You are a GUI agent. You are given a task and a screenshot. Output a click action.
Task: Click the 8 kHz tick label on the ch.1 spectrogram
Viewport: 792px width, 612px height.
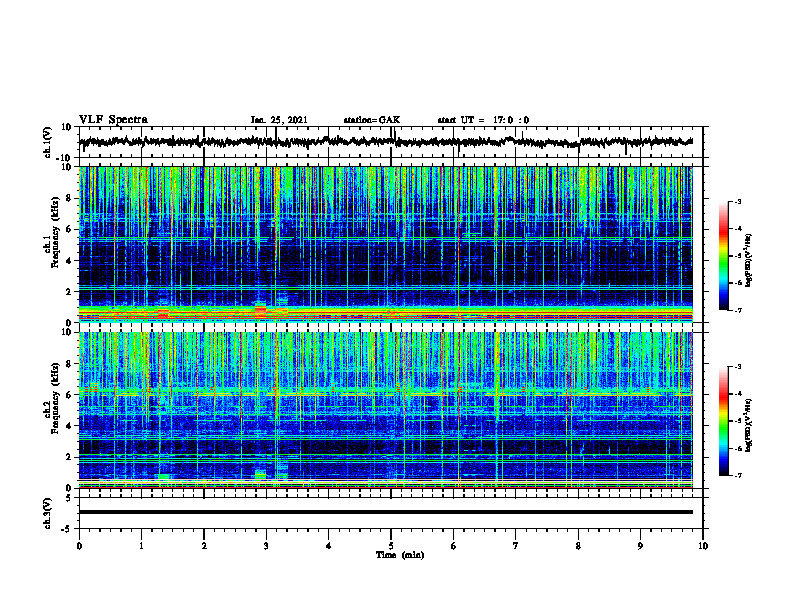(69, 198)
